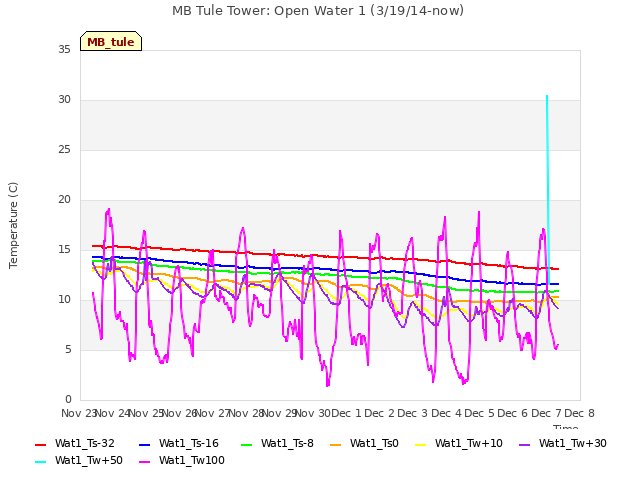Click the Dec 4 x-axis tick label
Image resolution: width=640 pixels, height=480 pixels.
(447, 413)
